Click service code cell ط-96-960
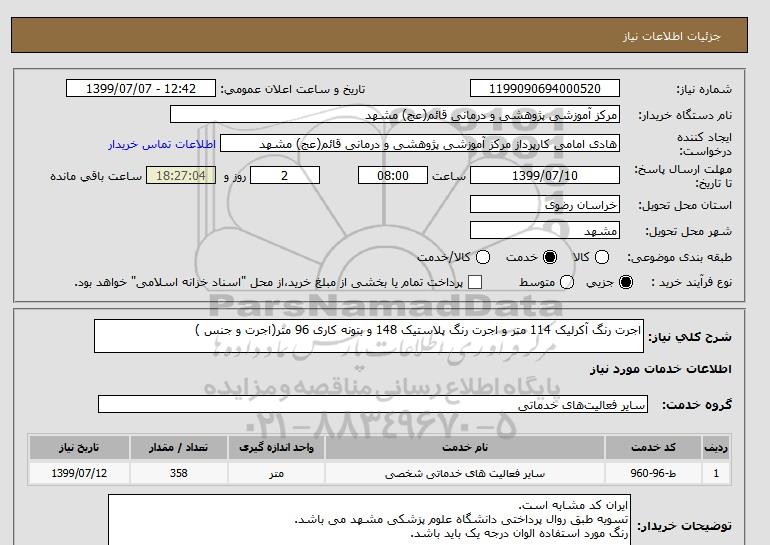This screenshot has width=770, height=545. point(653,473)
